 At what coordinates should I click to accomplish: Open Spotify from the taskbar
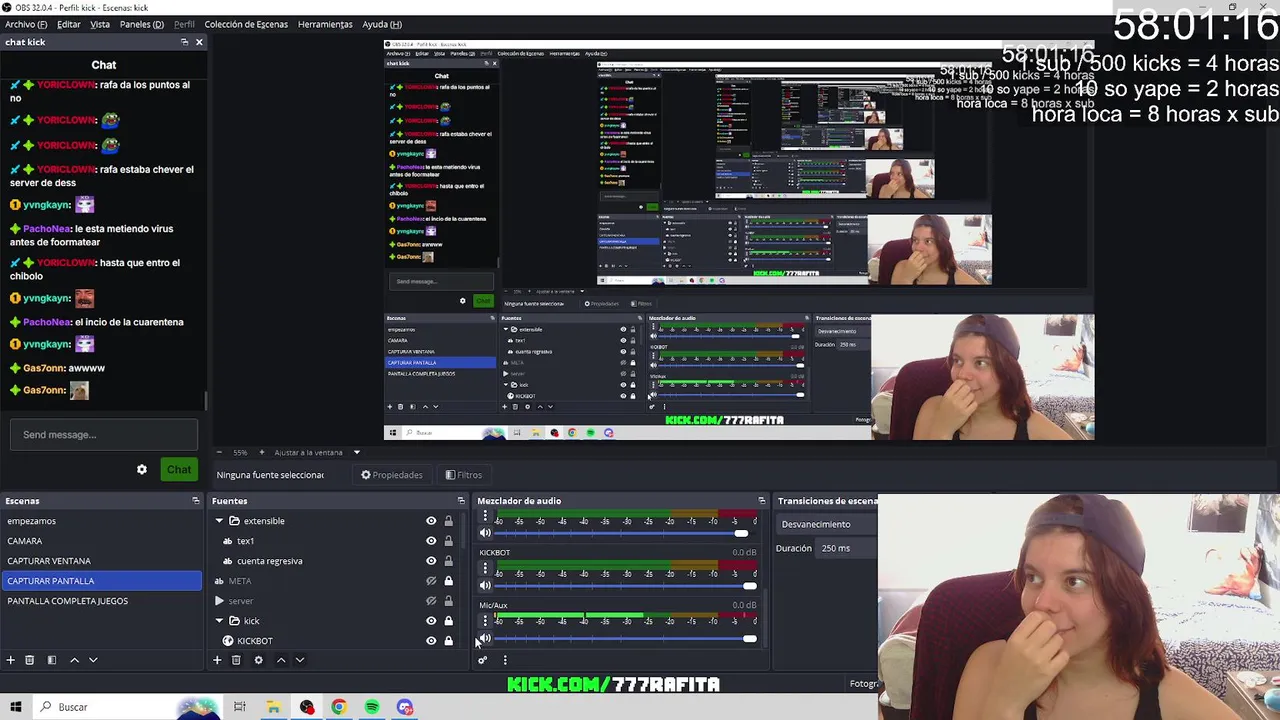tap(372, 707)
